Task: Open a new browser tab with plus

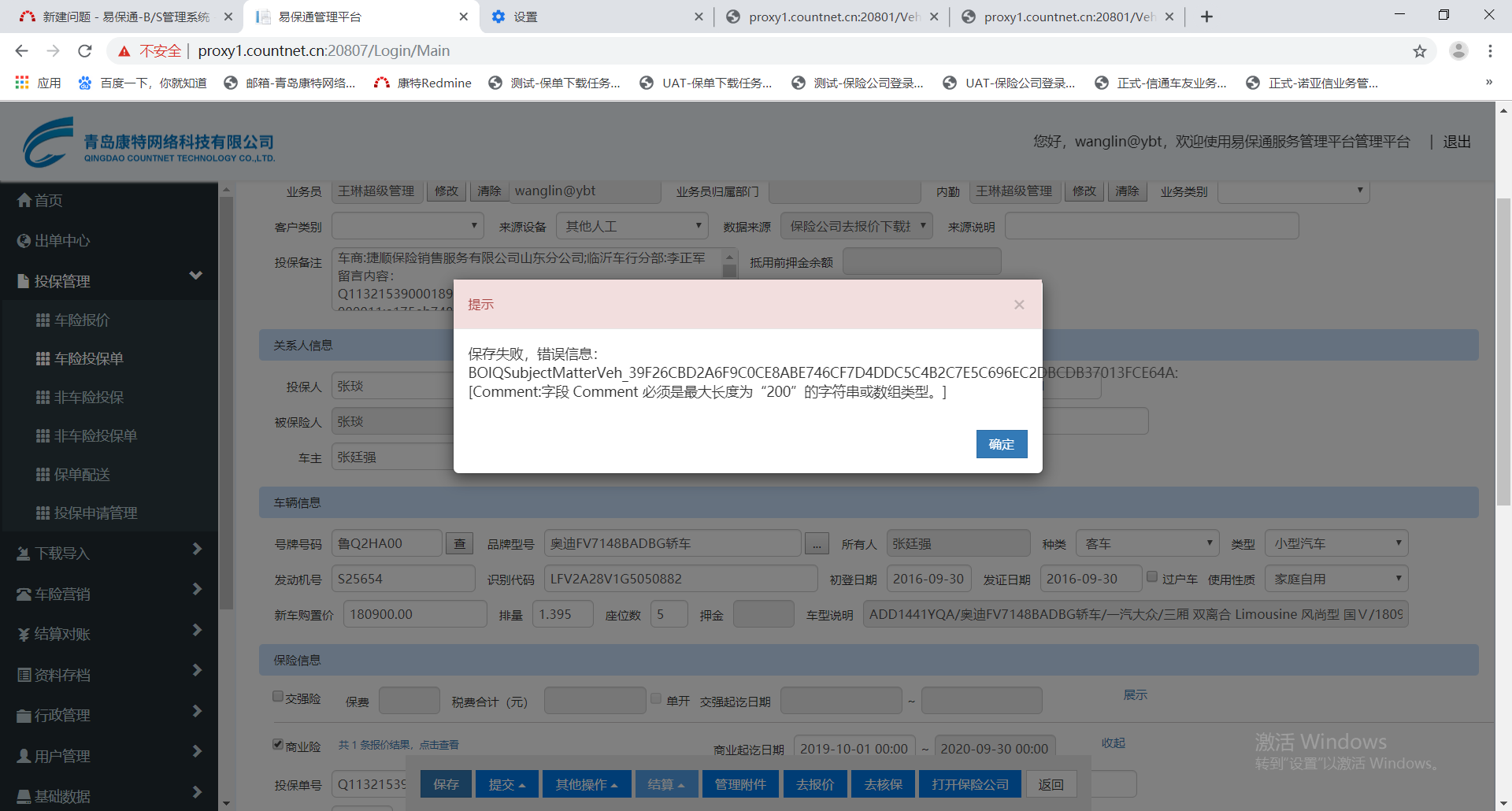Action: tap(1206, 17)
